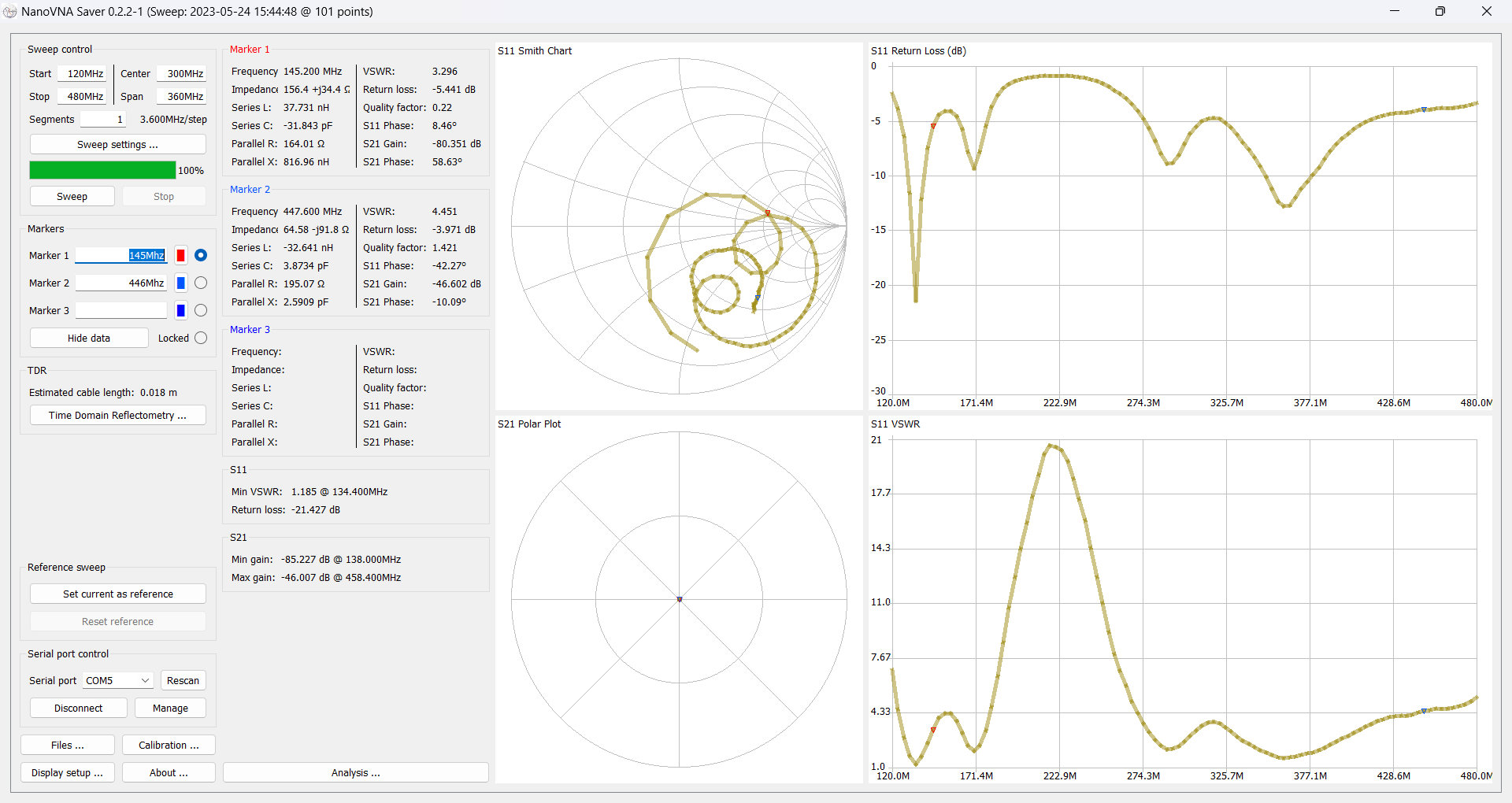Screen dimensions: 1512x803
Task: Click the Marker 3 blue color swatch
Action: [x=180, y=310]
